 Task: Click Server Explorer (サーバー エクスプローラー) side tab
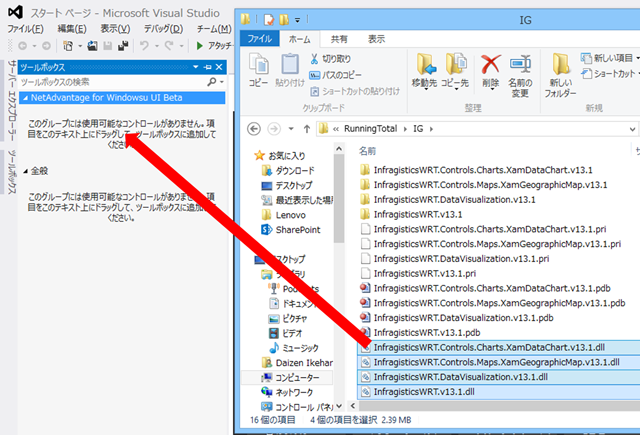click(12, 100)
